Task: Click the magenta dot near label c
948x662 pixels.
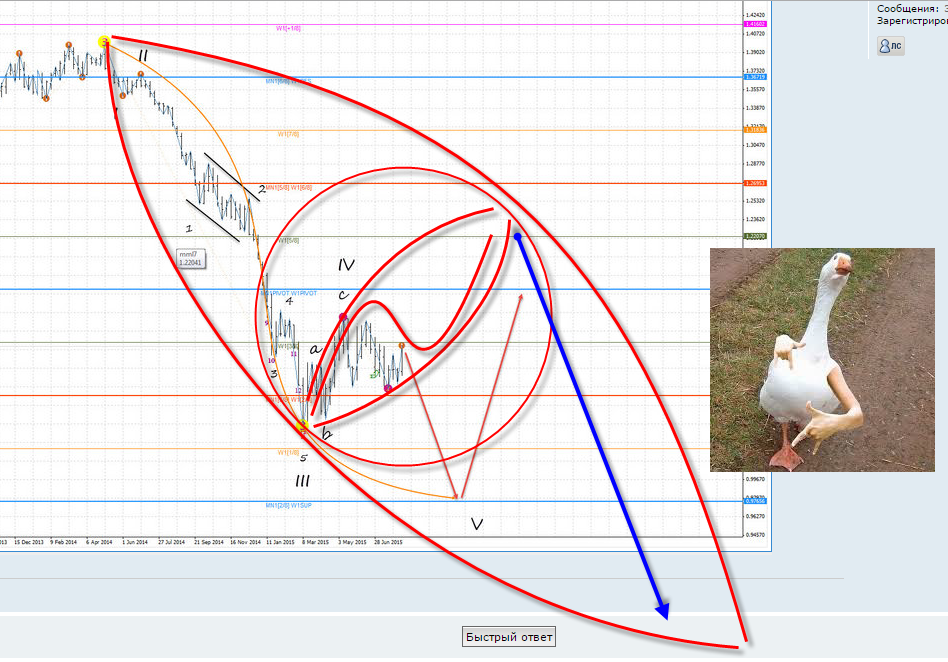Action: click(343, 317)
